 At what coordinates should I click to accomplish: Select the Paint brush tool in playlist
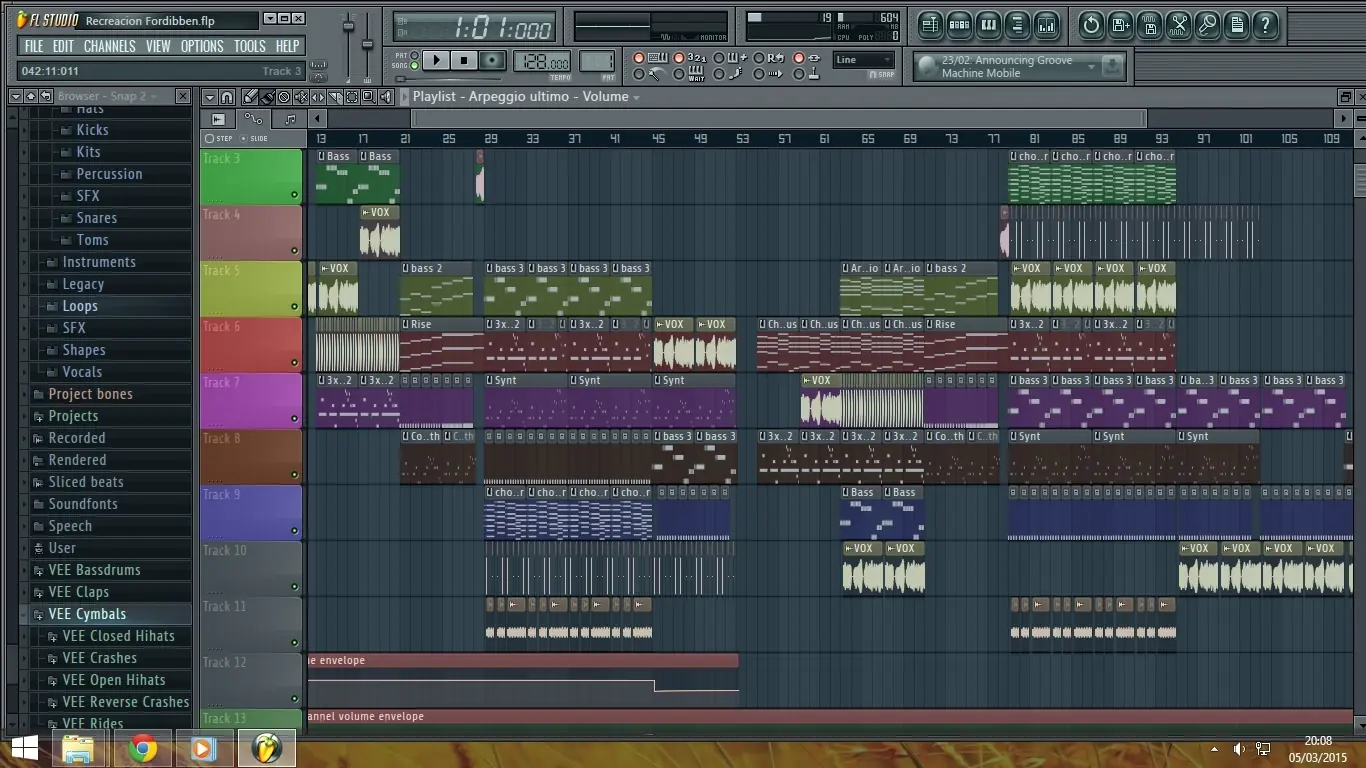click(267, 97)
